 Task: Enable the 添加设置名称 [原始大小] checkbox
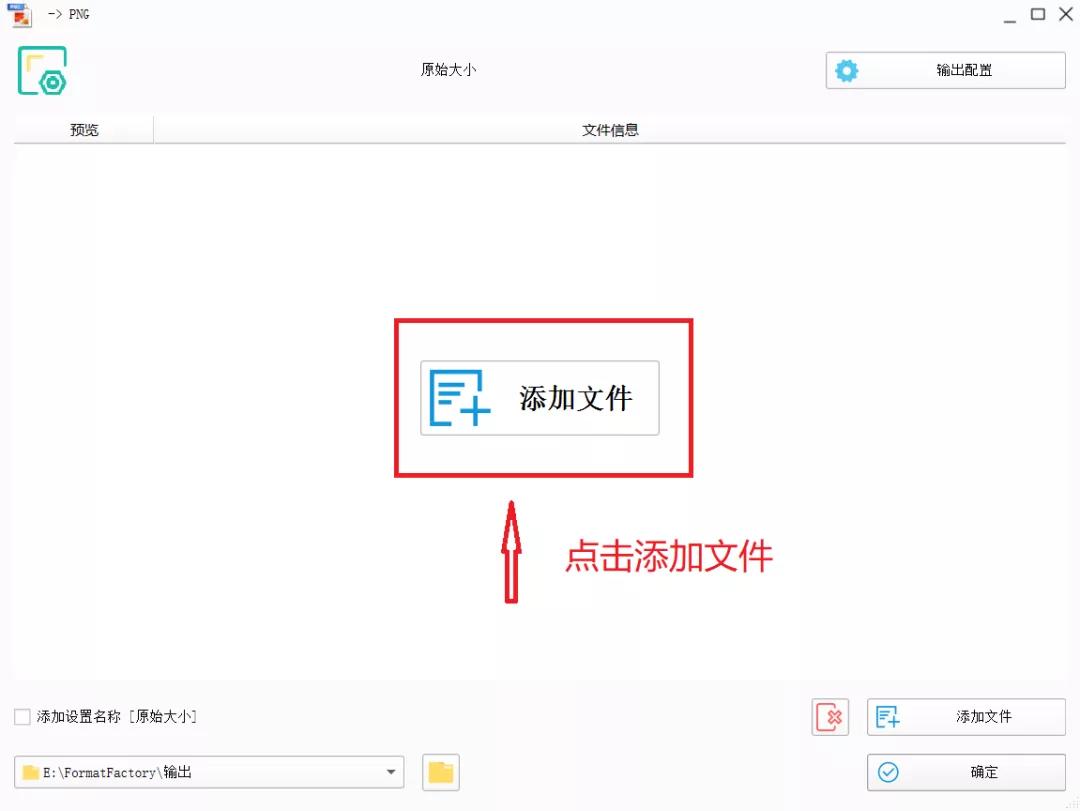[x=22, y=717]
